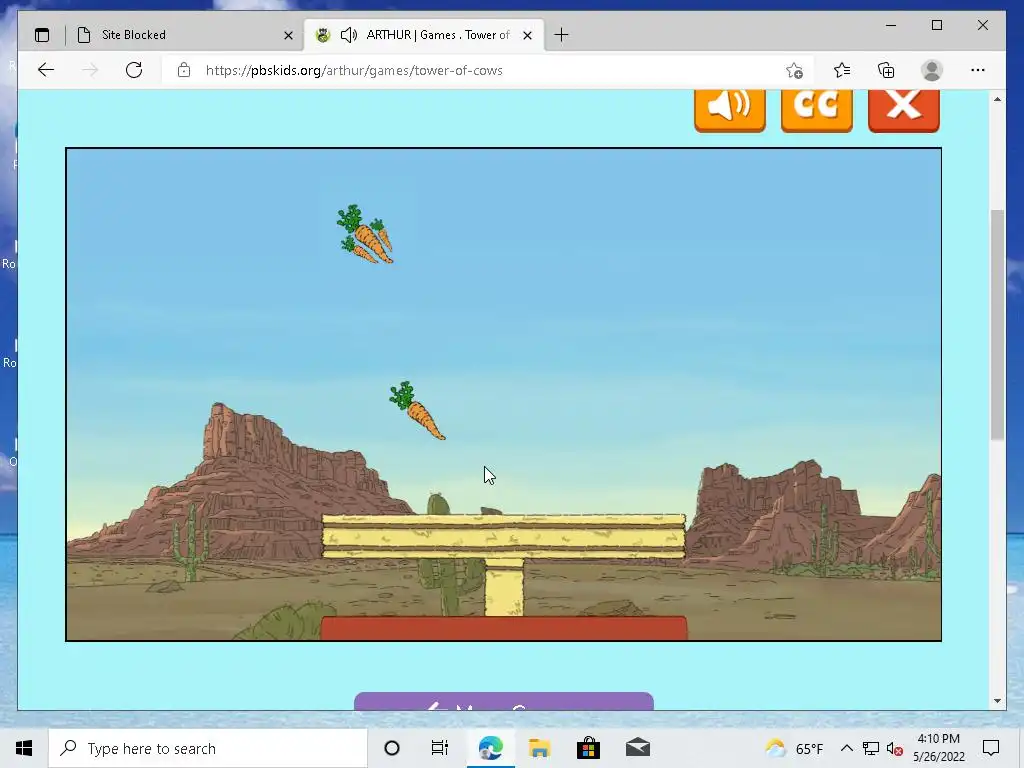Screen dimensions: 1024x768
Task: Click the page vertical scrollbar thumb
Action: 997,325
